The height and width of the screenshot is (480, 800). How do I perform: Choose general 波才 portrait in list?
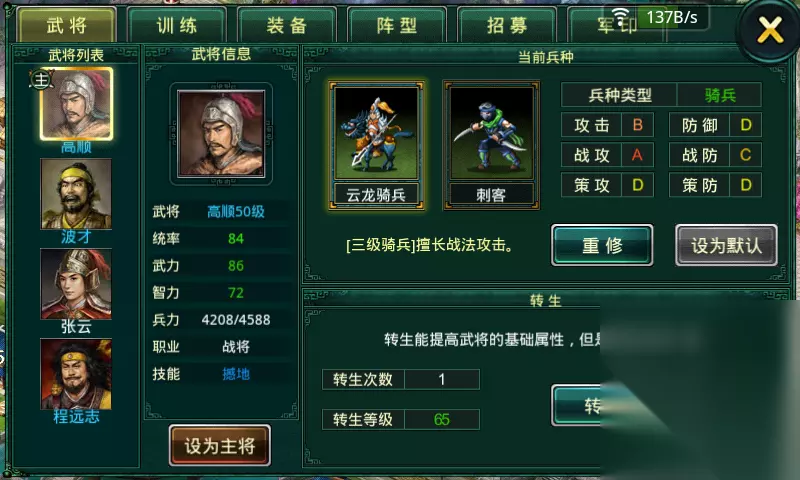click(x=76, y=193)
